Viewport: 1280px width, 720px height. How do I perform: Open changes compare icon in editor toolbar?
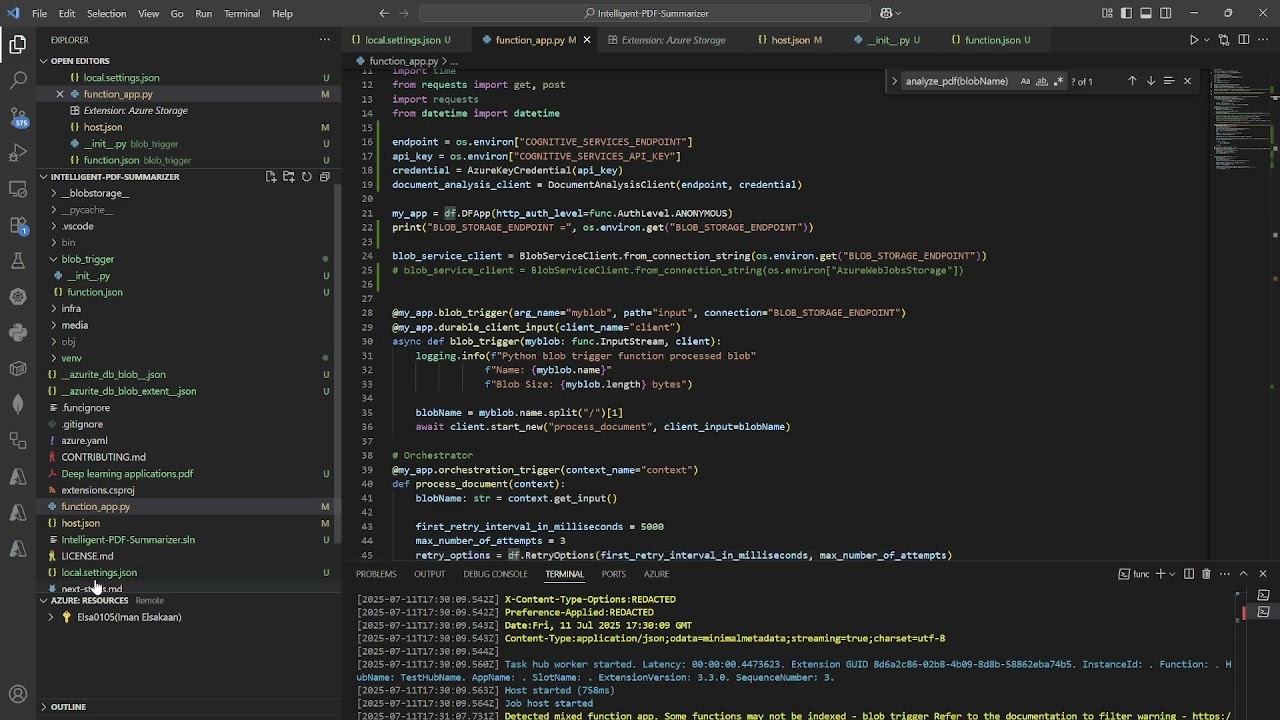[1224, 40]
